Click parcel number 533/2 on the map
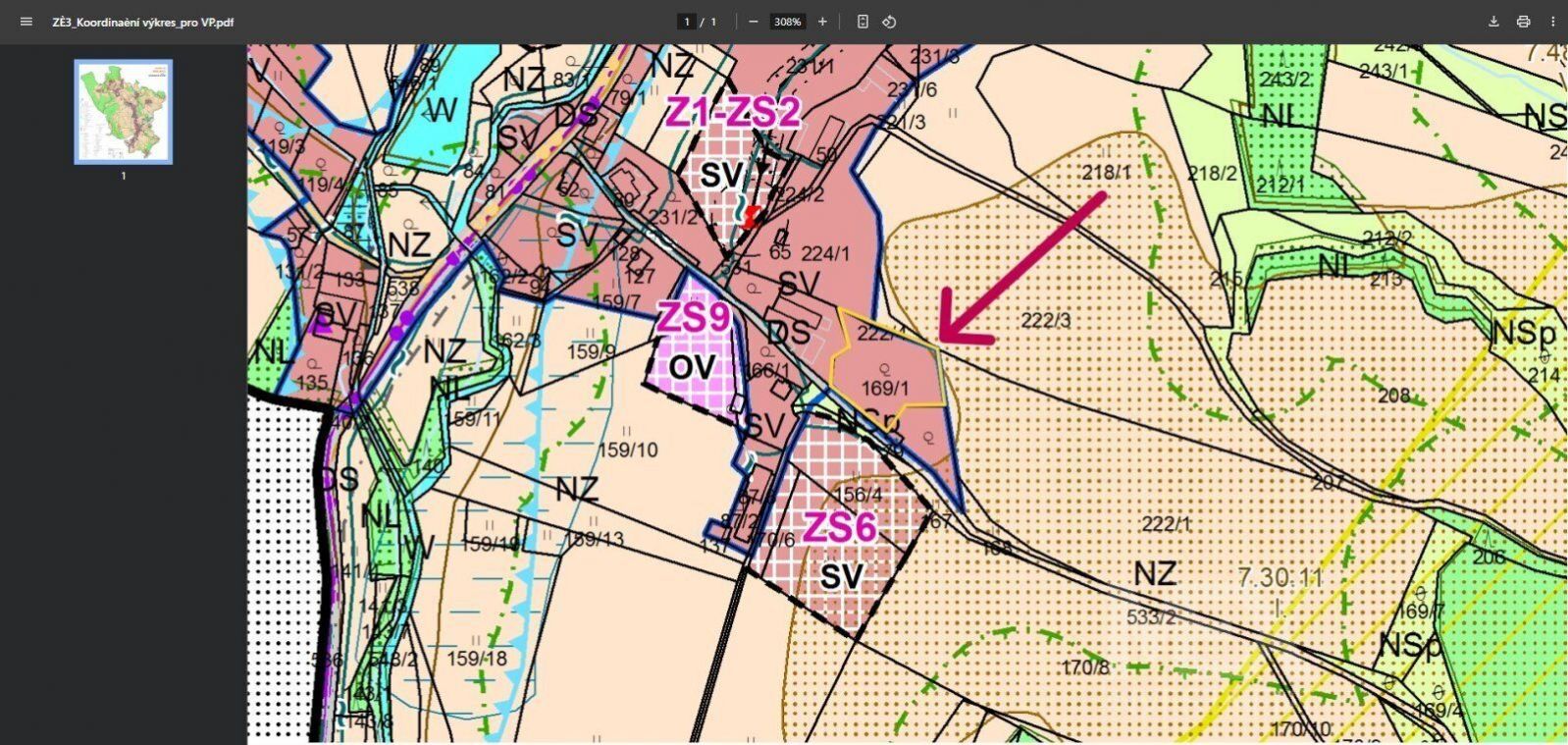Screen dimensions: 1568x745 pos(1152,617)
